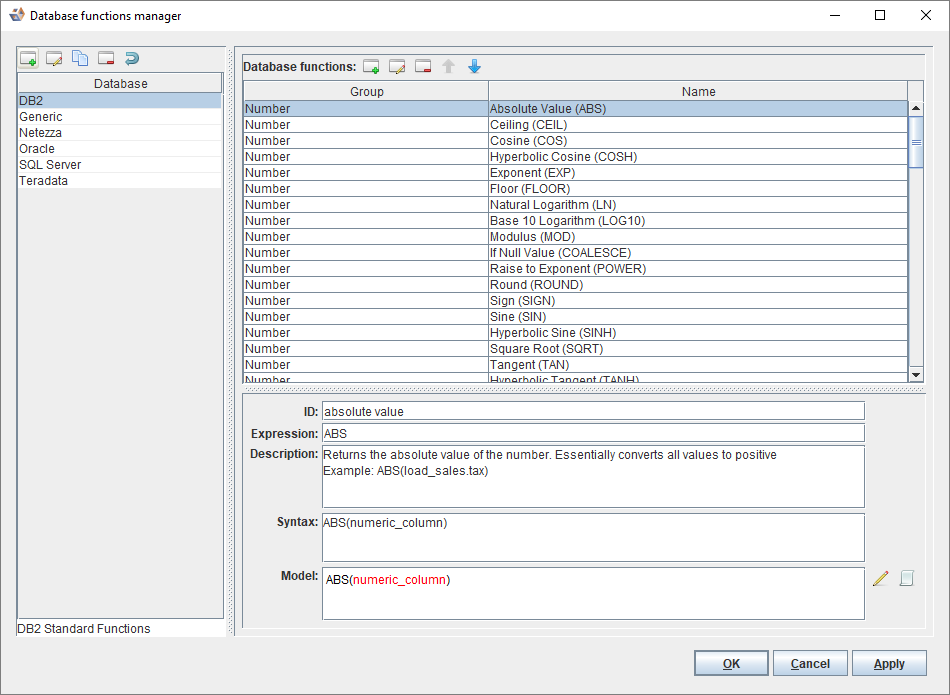The width and height of the screenshot is (950, 695).
Task: Move function down with blue arrow
Action: [474, 67]
